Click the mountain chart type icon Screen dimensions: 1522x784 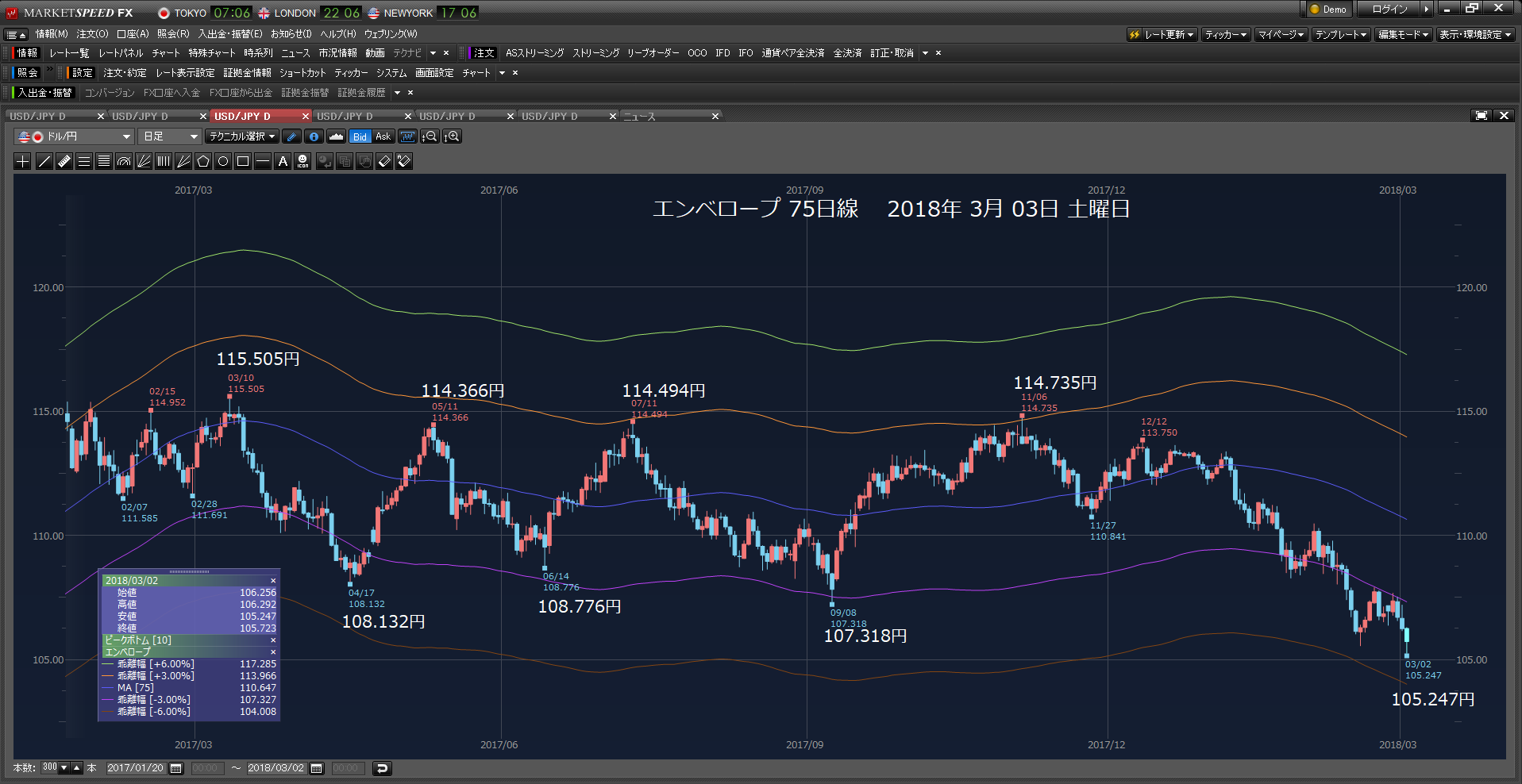(336, 136)
